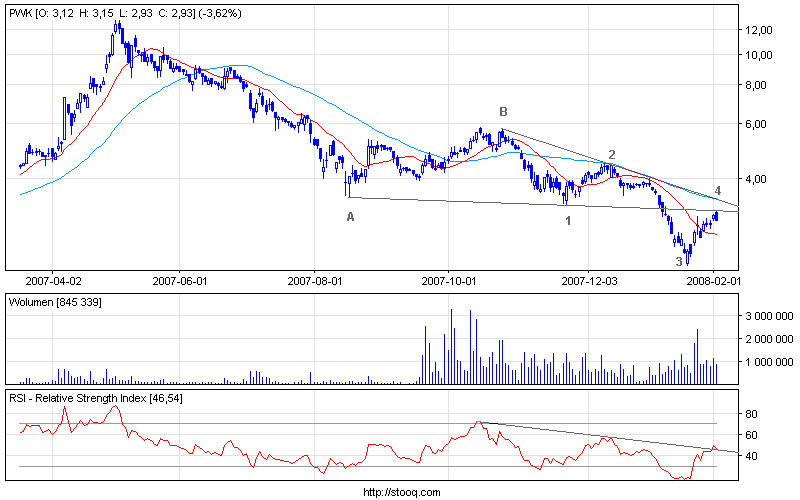Click the 2007-04-02 date axis label
This screenshot has width=800, height=500.
[x=52, y=281]
